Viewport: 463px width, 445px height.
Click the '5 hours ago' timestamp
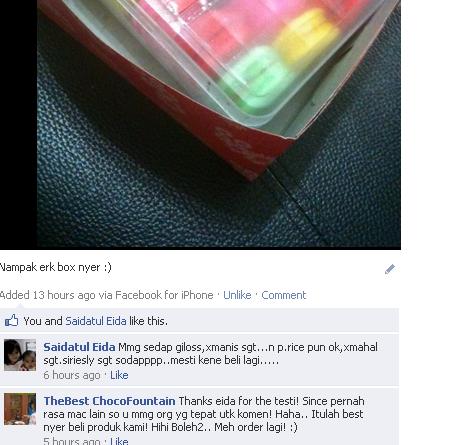click(x=72, y=441)
